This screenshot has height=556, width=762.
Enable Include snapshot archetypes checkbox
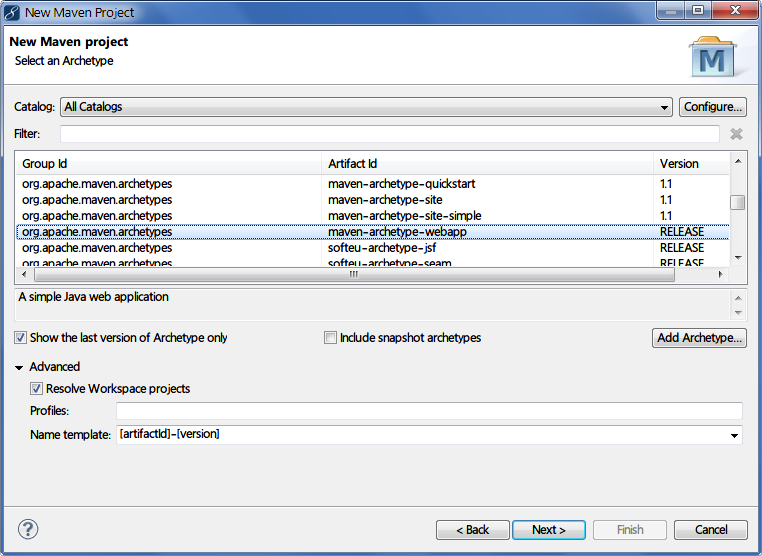click(x=330, y=338)
